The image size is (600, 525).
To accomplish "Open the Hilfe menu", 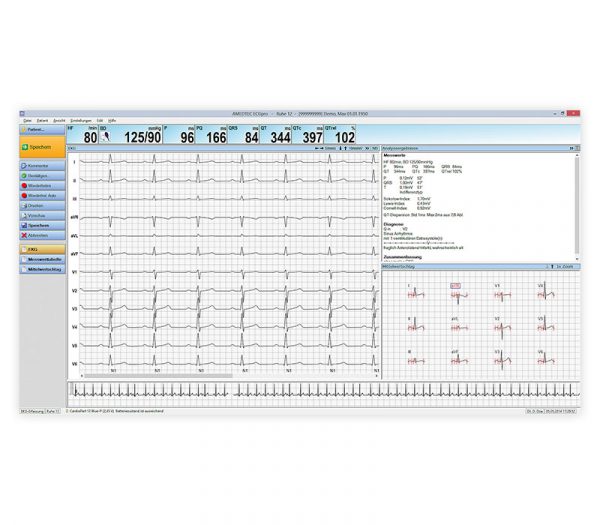I will [112, 121].
